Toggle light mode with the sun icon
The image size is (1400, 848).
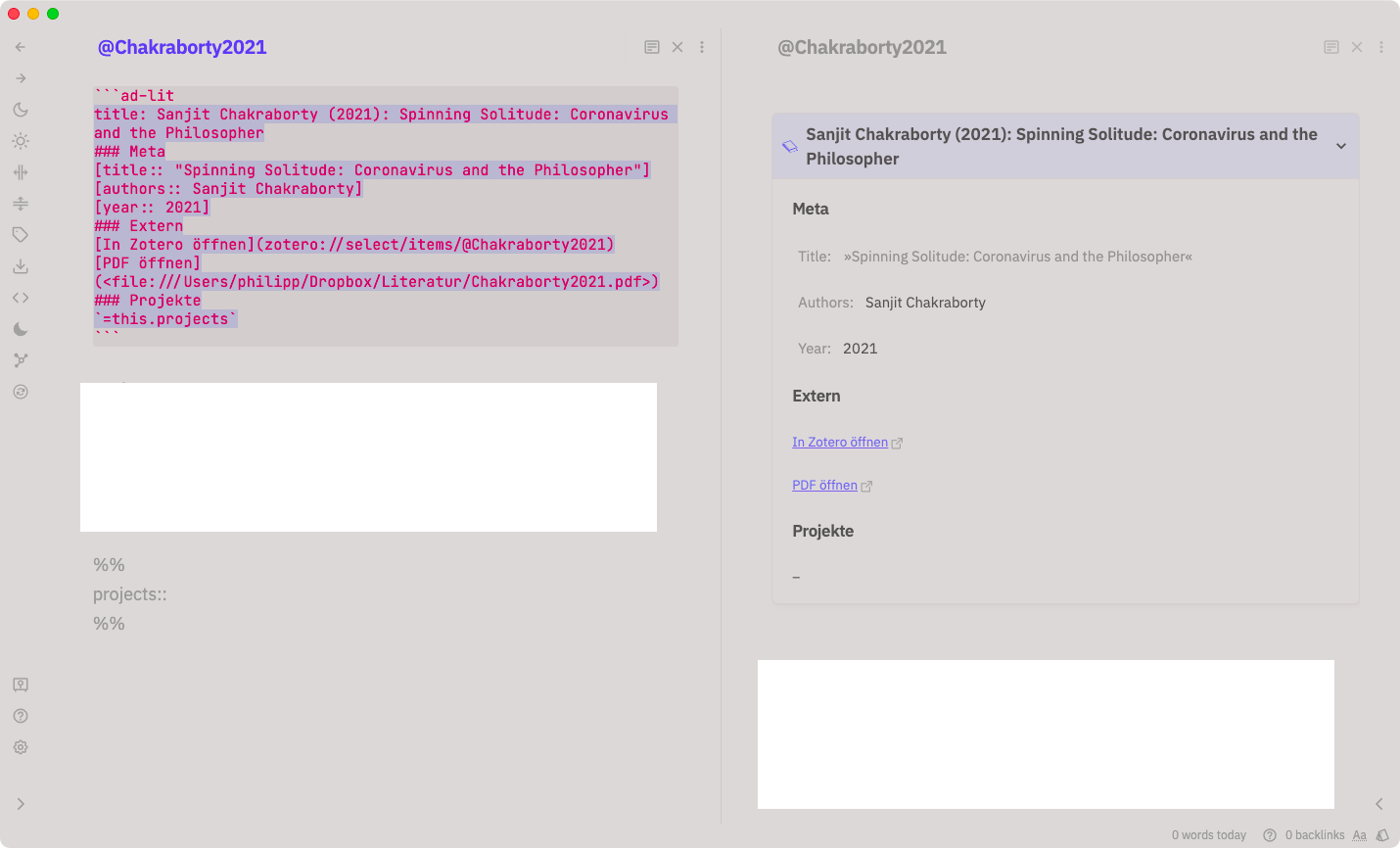[20, 141]
